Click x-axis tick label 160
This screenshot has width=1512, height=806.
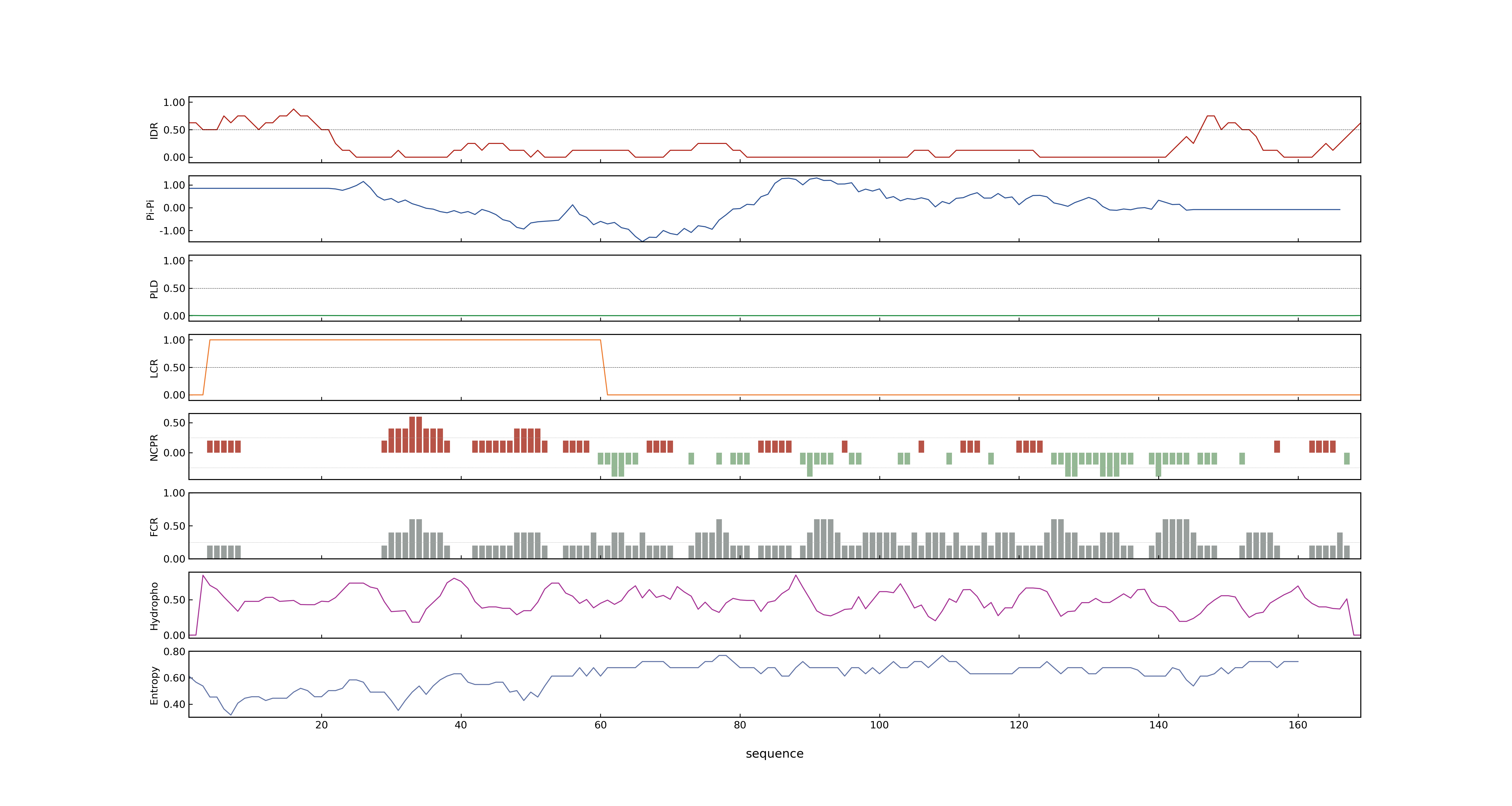1298,725
